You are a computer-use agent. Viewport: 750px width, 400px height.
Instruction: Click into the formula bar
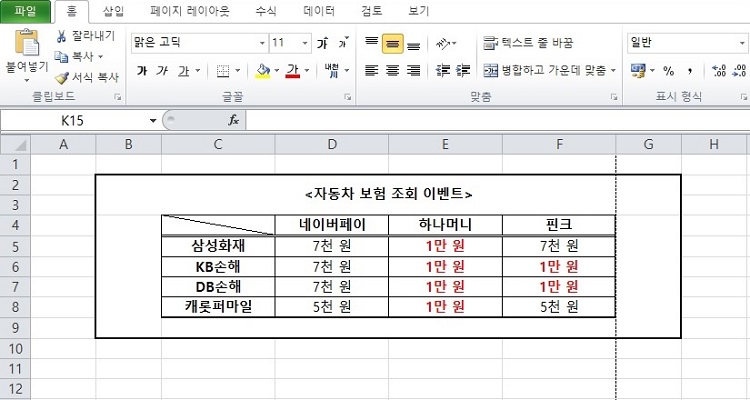coord(497,121)
